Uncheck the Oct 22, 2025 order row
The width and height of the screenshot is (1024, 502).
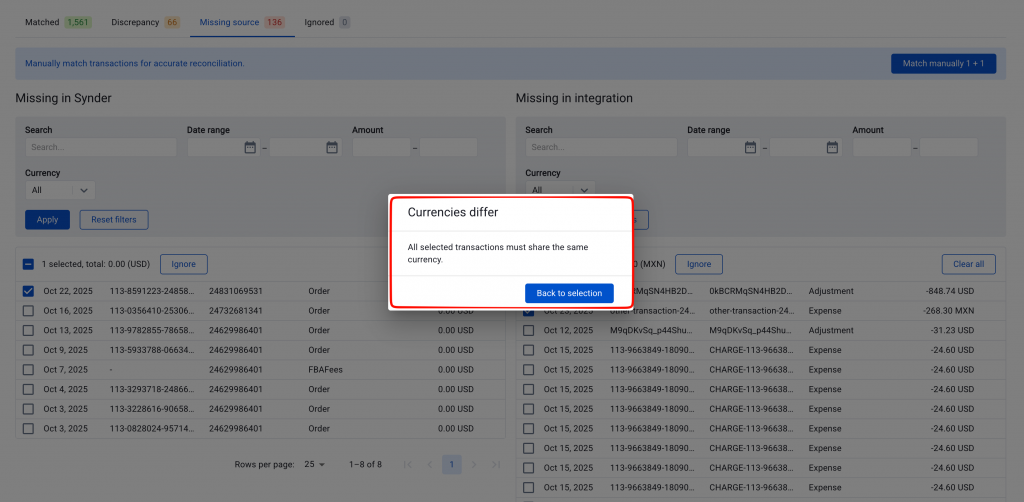tap(28, 291)
